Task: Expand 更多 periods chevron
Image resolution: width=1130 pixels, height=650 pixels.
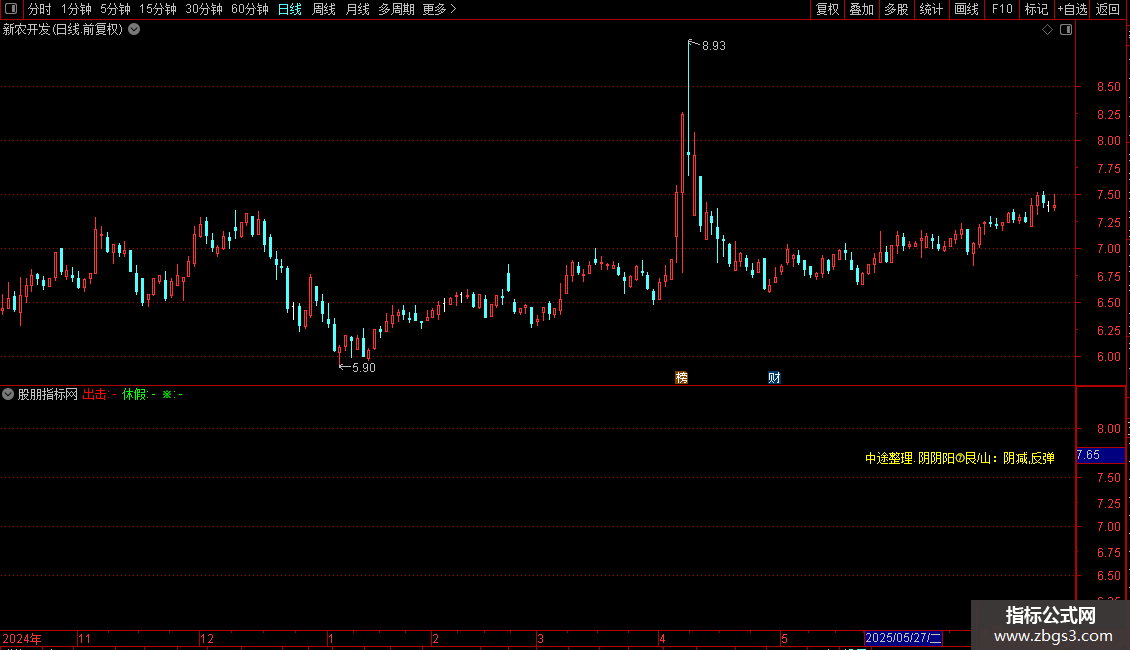Action: (453, 9)
